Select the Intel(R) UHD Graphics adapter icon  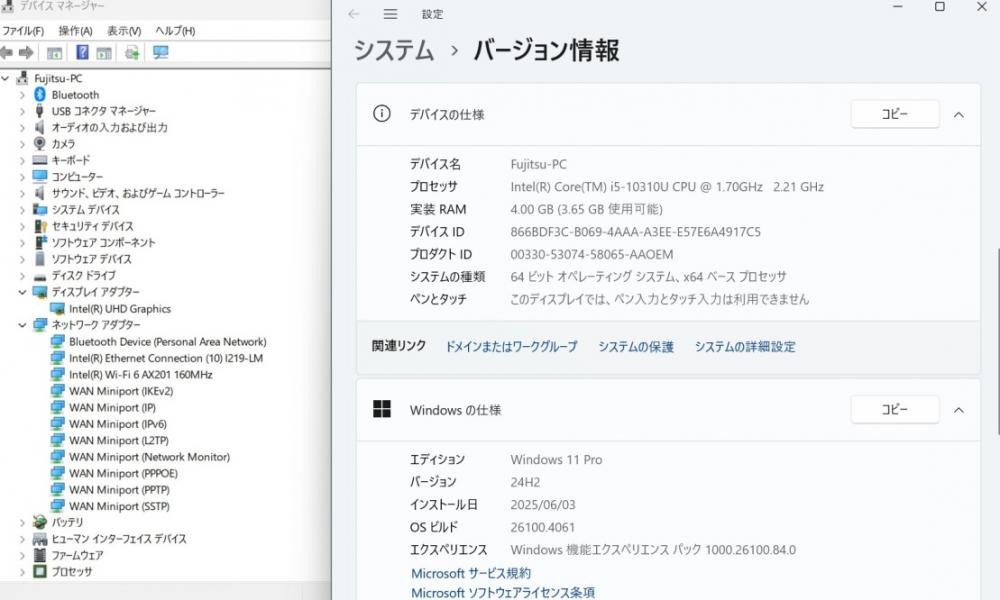(57, 309)
